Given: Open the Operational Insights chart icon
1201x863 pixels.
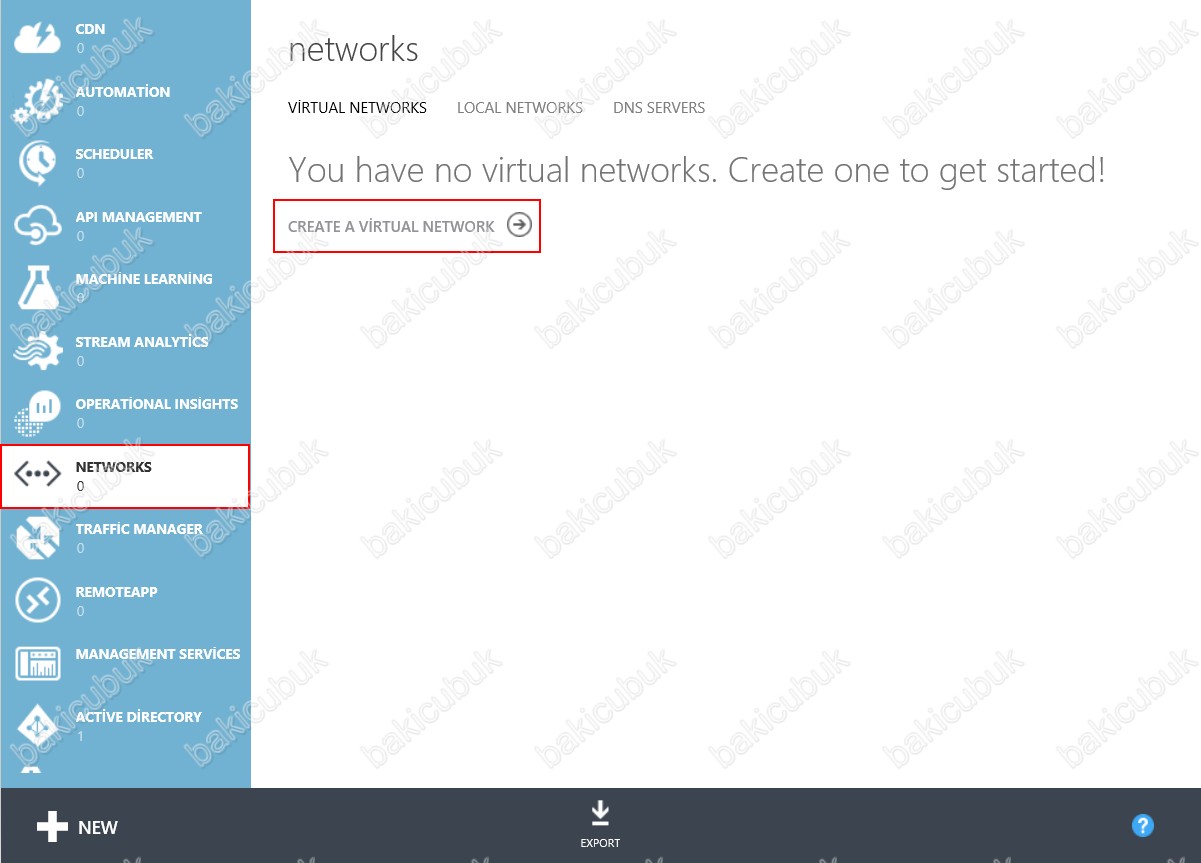Looking at the screenshot, I should (38, 413).
